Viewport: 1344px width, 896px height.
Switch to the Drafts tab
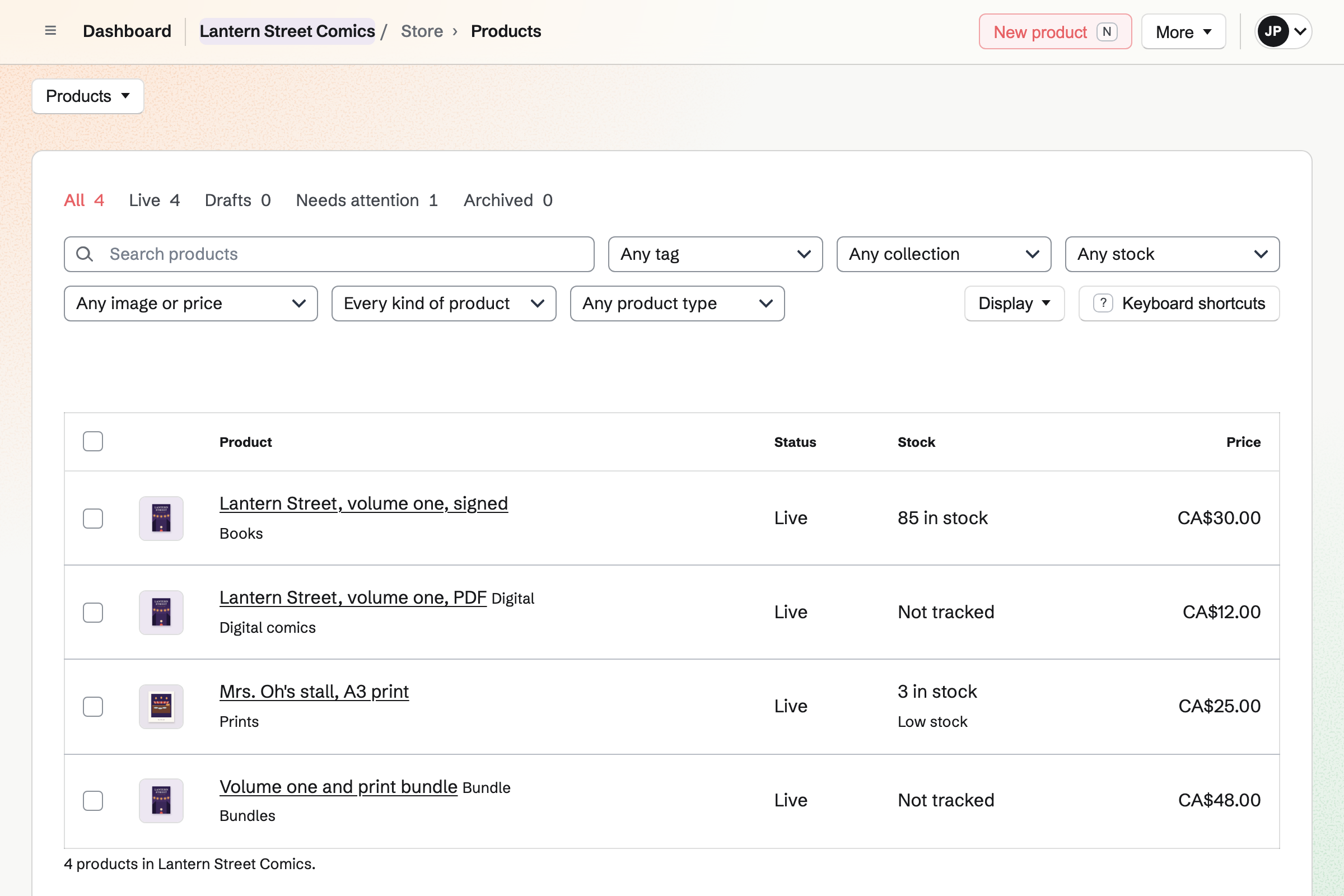point(237,200)
